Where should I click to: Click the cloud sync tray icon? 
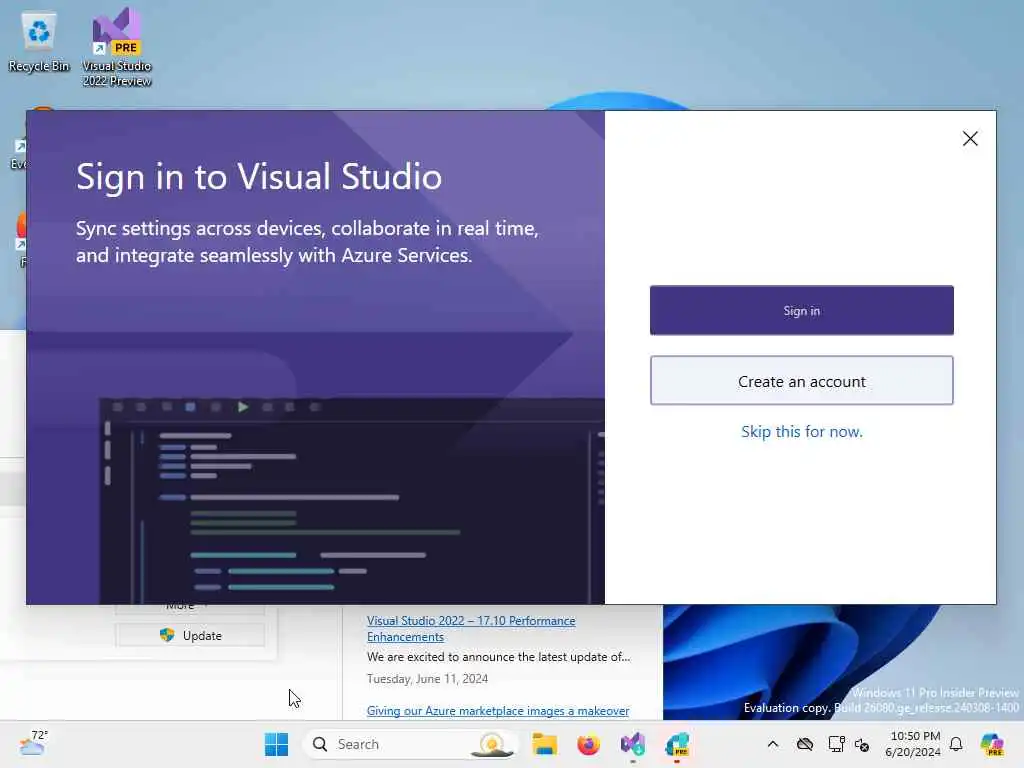coord(805,744)
